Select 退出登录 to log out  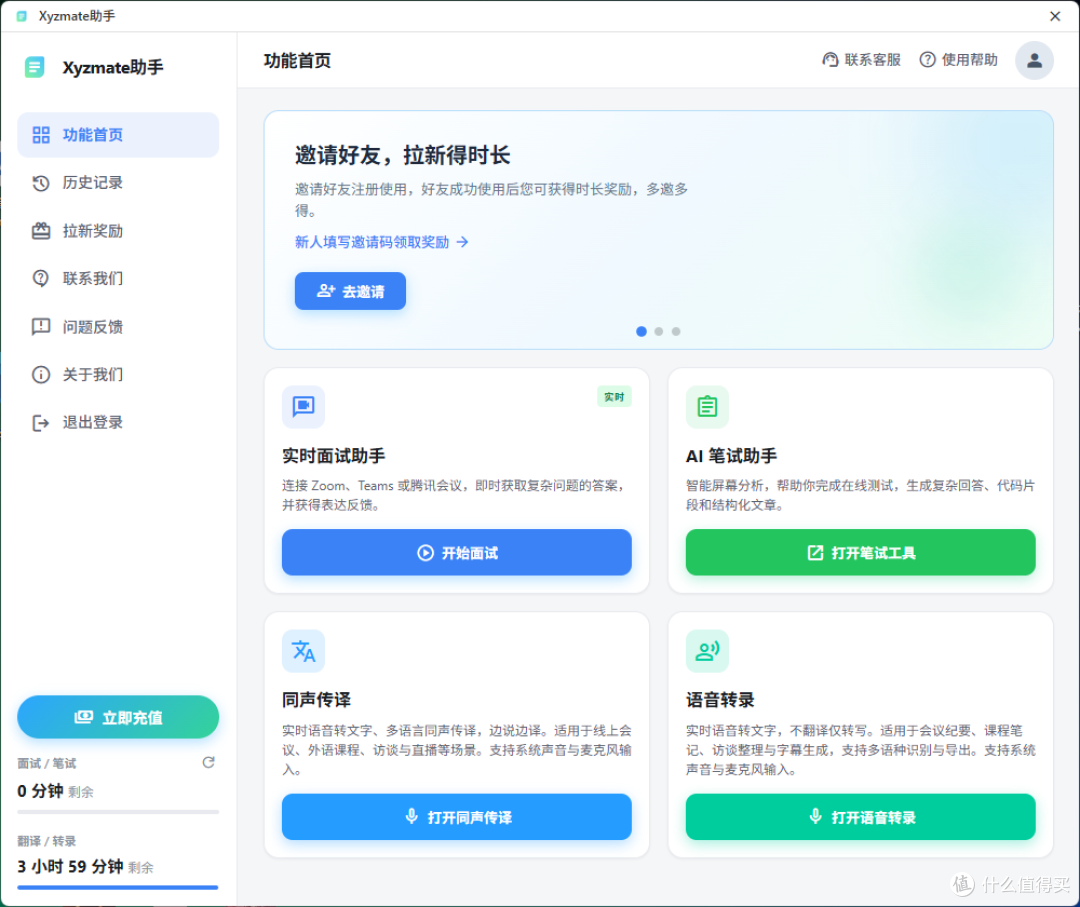118,422
